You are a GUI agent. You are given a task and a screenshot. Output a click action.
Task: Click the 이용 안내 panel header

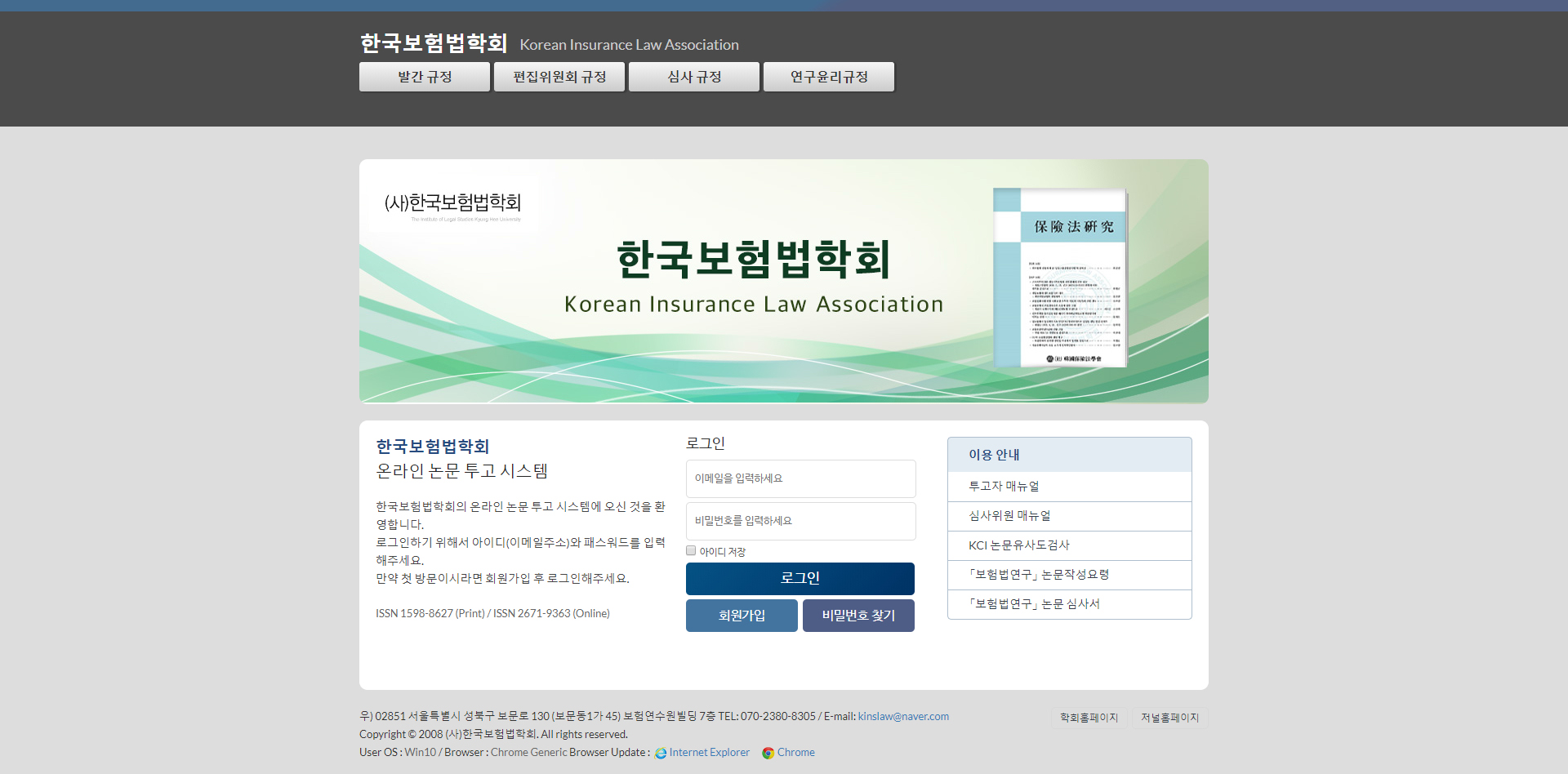pyautogui.click(x=1070, y=455)
